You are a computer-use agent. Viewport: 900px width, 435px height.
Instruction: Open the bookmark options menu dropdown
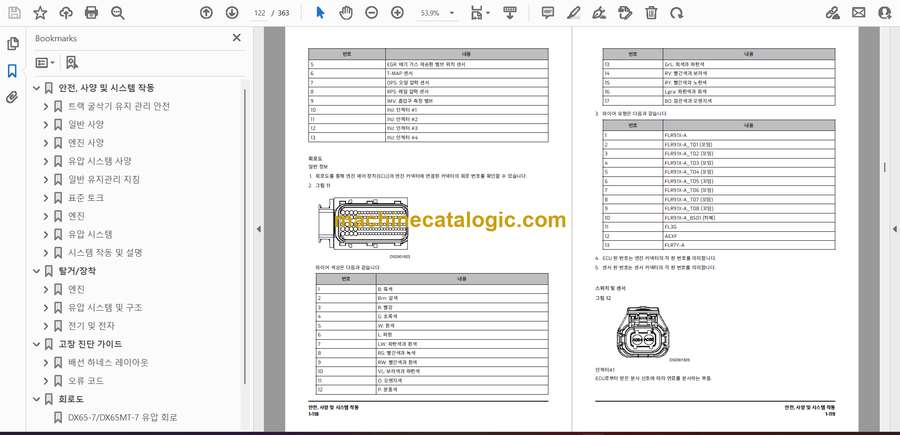(45, 63)
